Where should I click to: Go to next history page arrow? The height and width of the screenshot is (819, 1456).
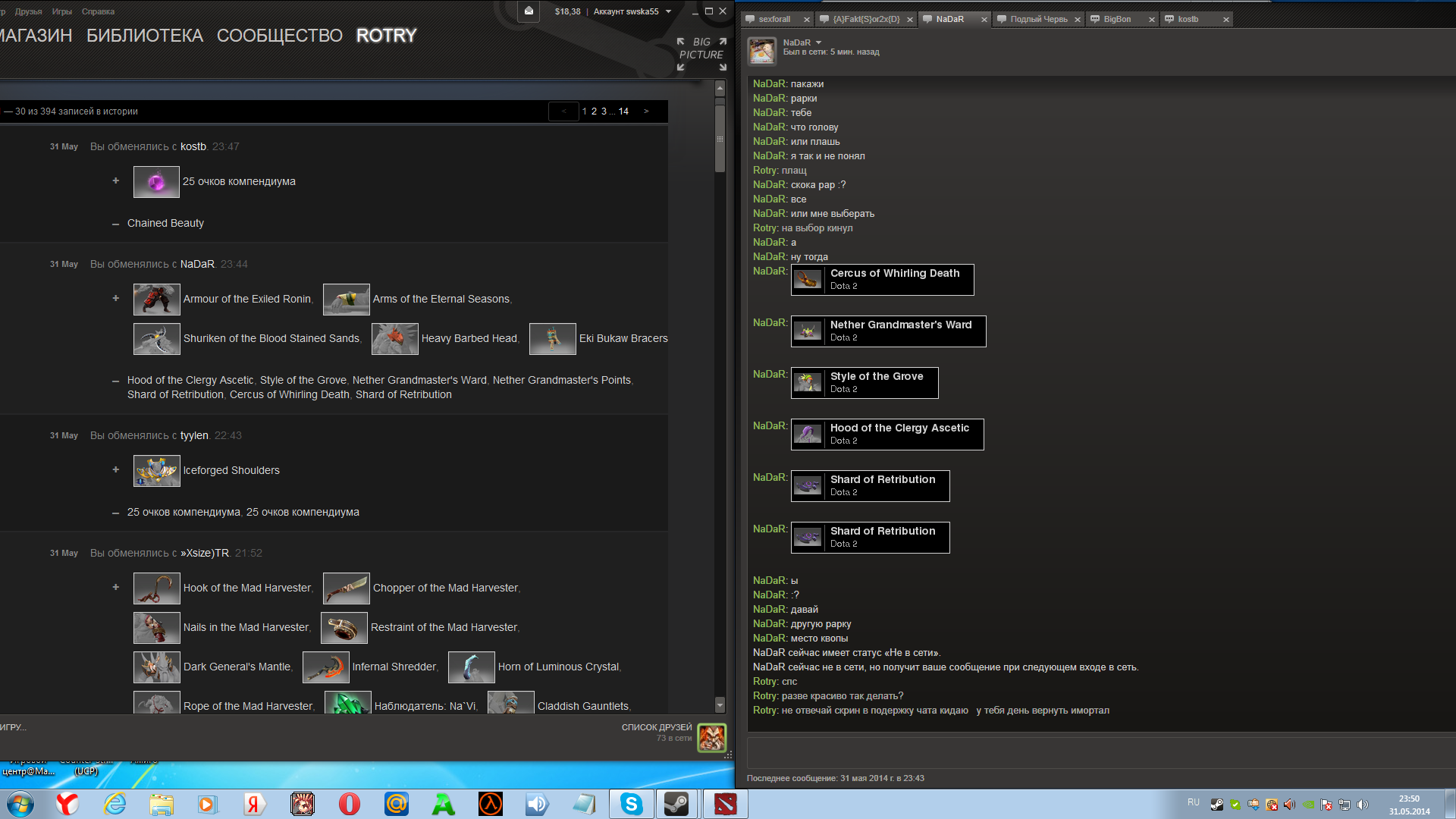pyautogui.click(x=646, y=111)
